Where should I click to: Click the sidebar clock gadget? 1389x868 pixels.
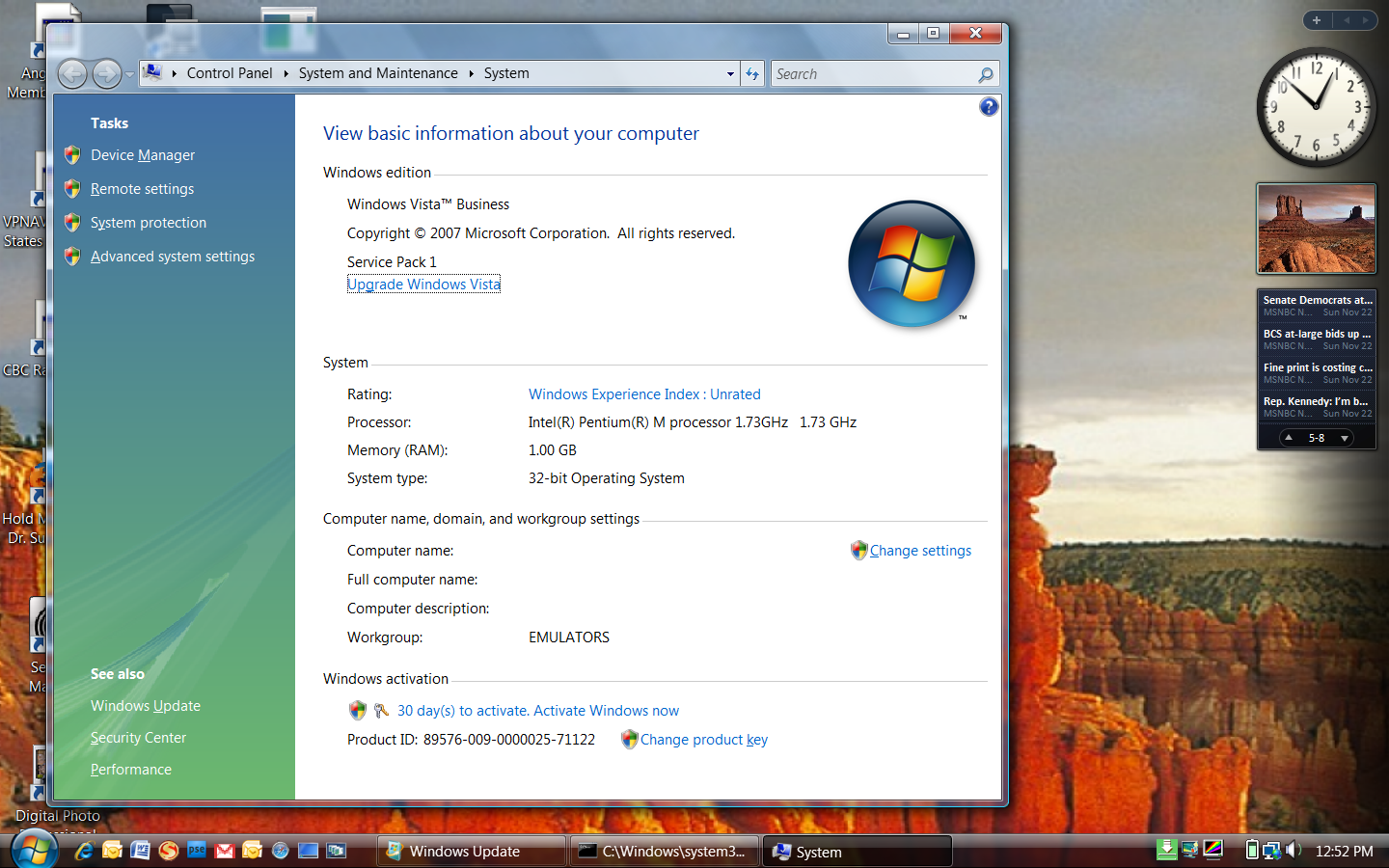tap(1316, 107)
